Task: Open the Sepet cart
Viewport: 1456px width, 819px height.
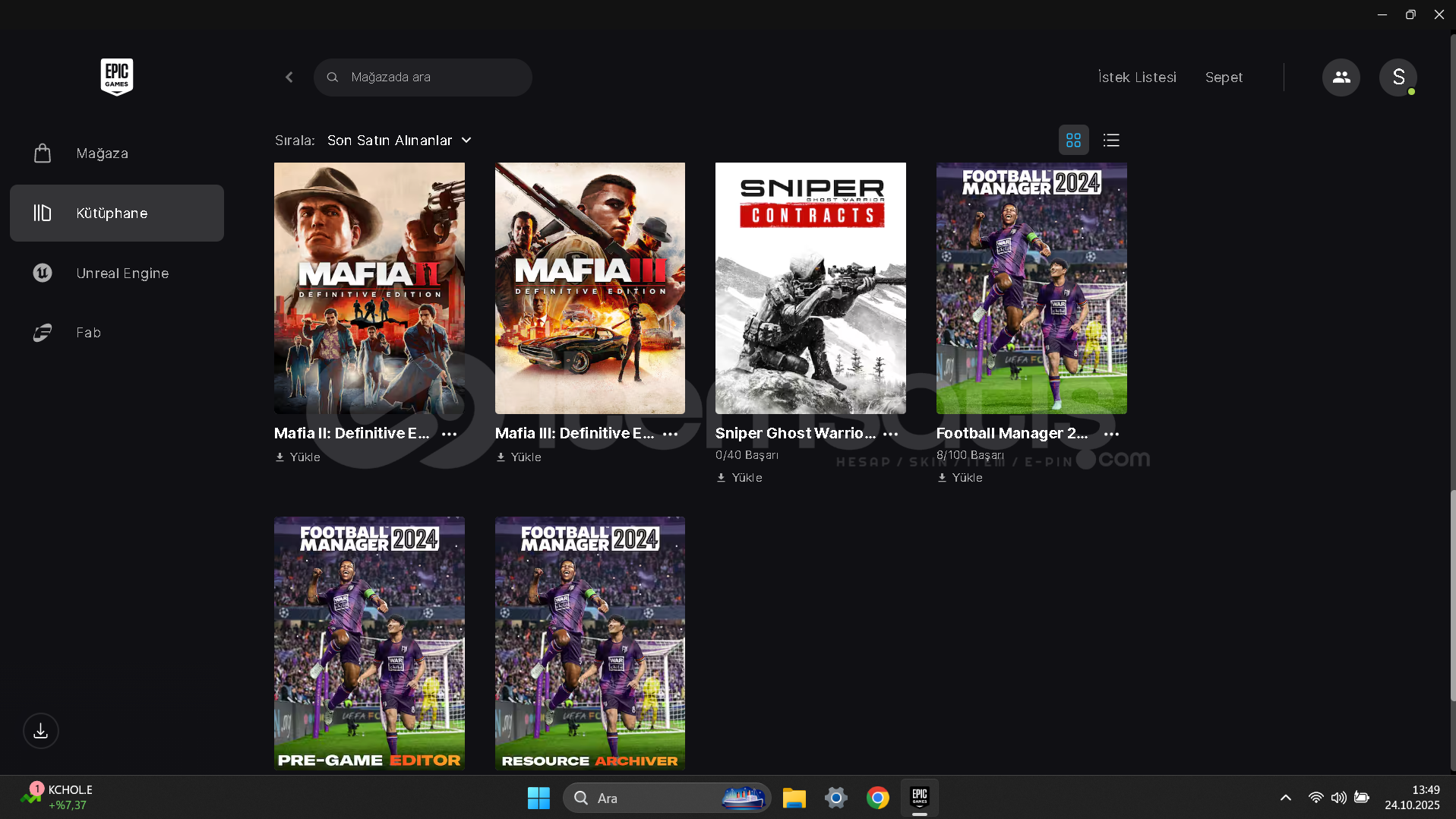Action: tap(1224, 77)
